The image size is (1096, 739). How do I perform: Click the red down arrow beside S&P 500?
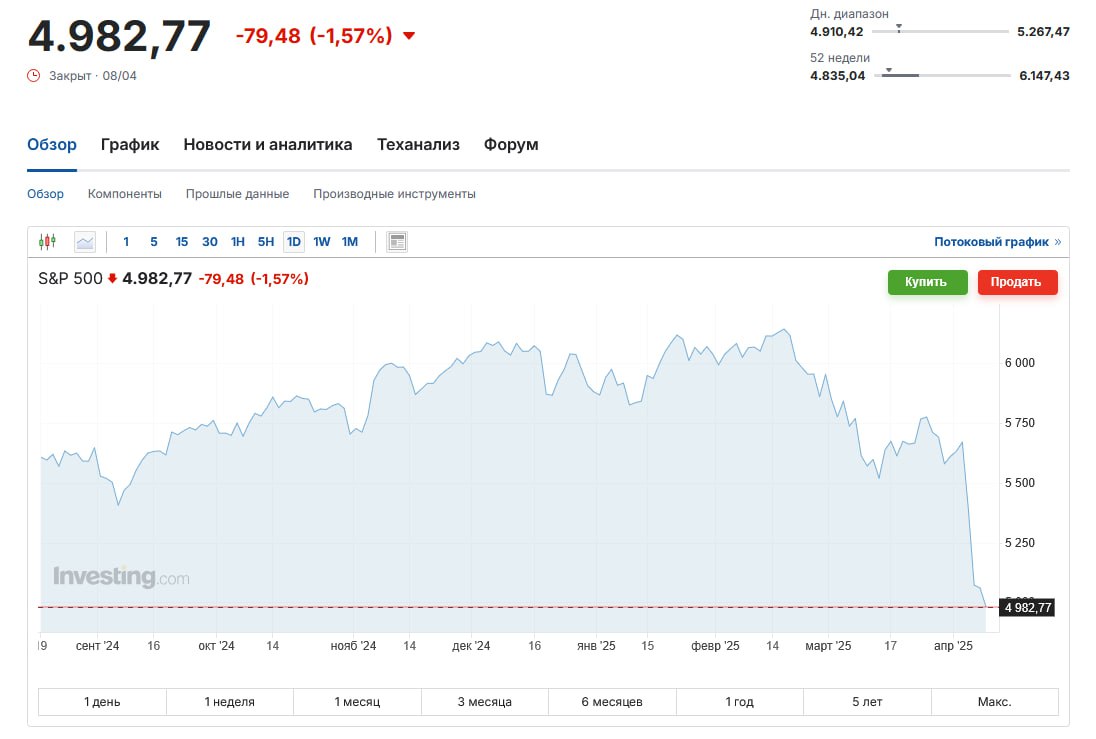click(112, 278)
